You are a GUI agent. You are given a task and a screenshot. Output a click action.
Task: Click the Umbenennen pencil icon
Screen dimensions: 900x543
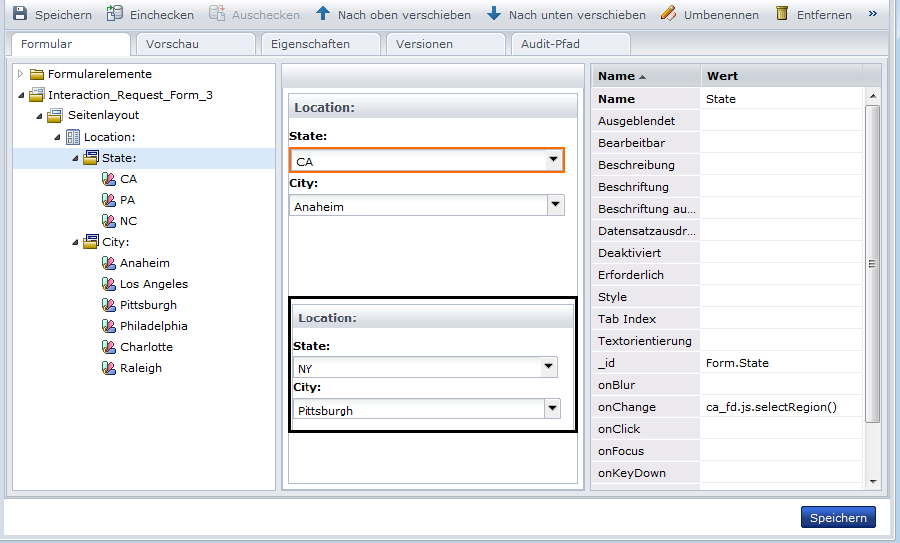(668, 15)
